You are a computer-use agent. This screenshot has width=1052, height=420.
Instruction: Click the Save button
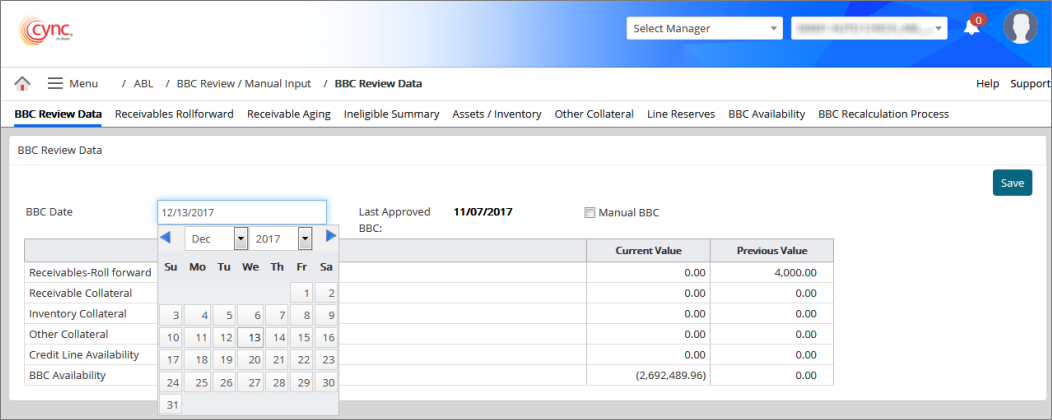tap(1012, 183)
